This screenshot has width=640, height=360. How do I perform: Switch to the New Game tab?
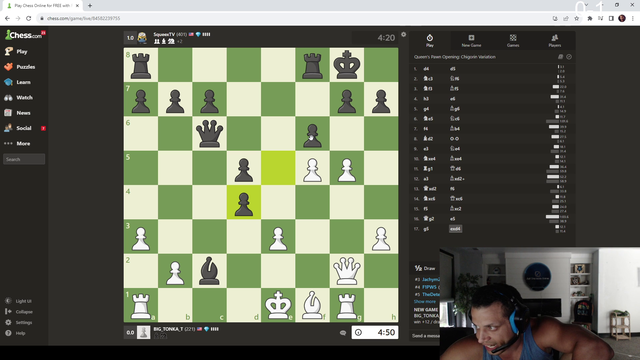471,41
